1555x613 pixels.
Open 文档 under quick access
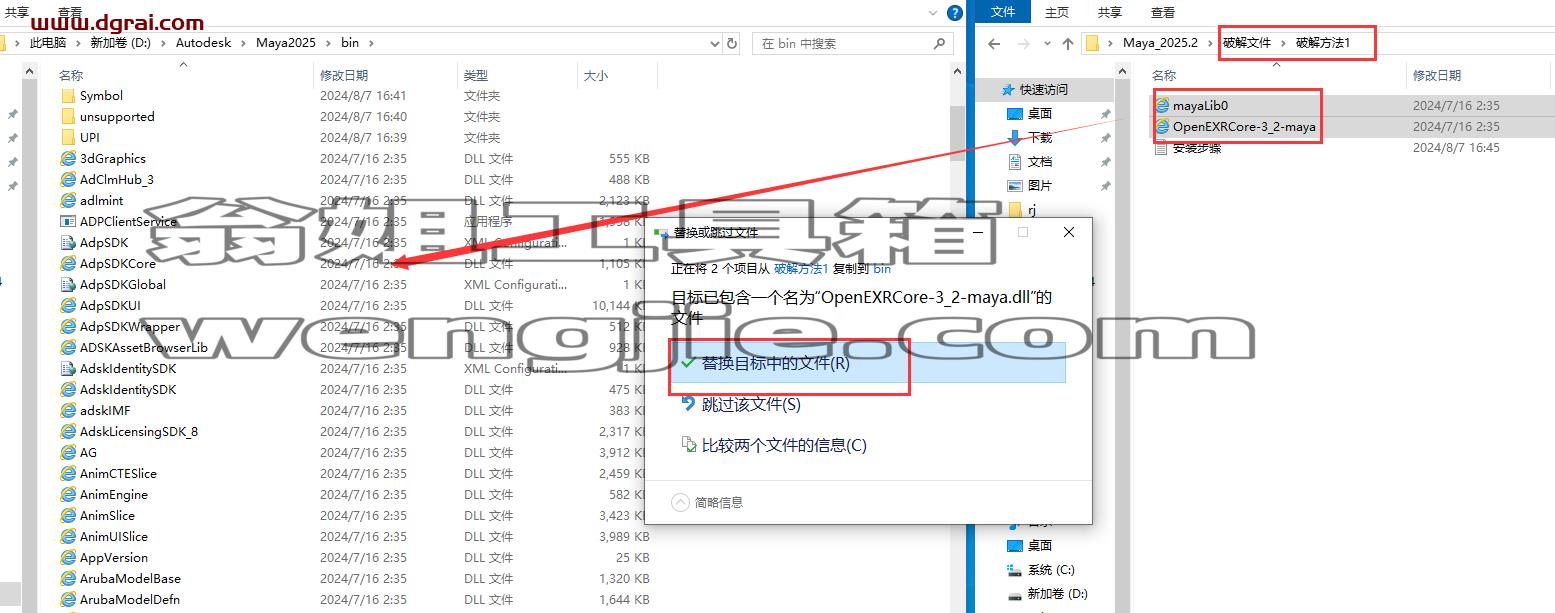tap(1040, 161)
